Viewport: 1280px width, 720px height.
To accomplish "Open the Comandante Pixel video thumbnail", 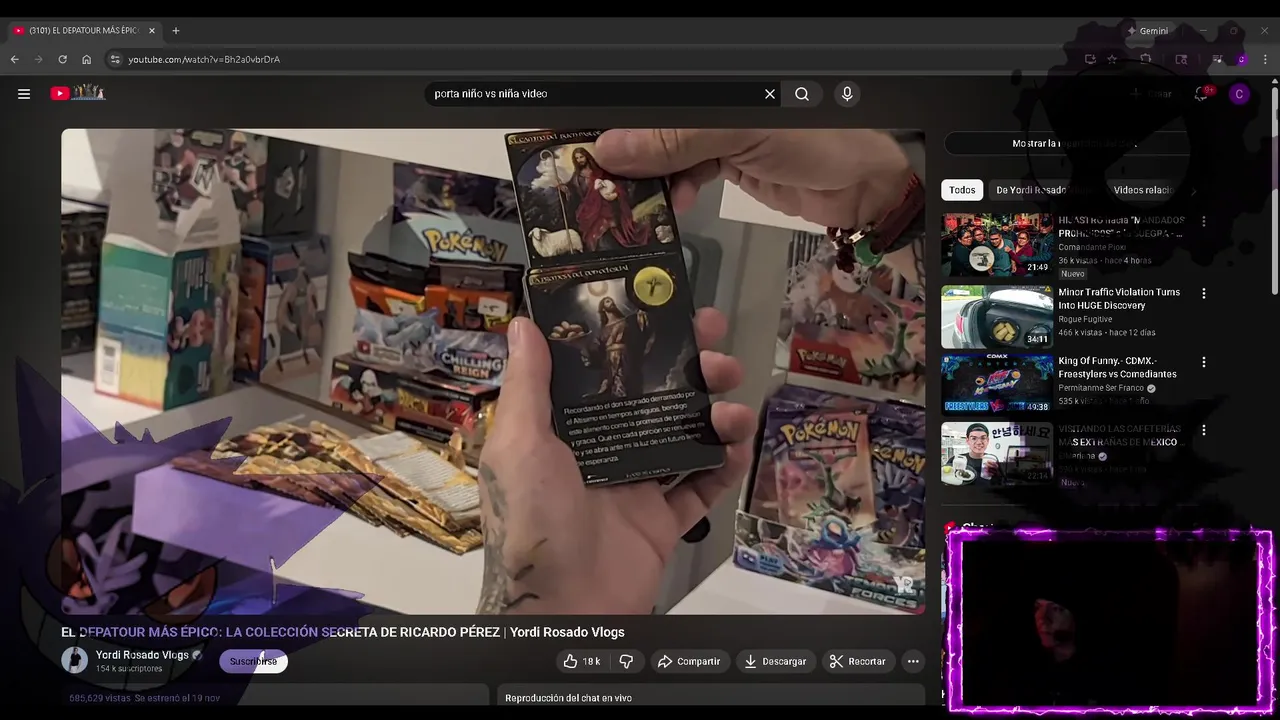I will 997,245.
